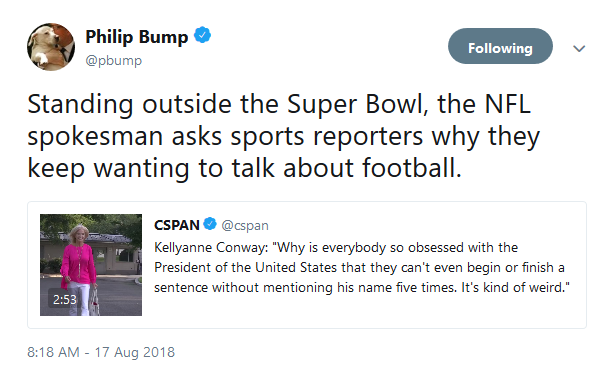Click the 8:18 AM - 17 Aug 2018 timestamp

[x=101, y=352]
